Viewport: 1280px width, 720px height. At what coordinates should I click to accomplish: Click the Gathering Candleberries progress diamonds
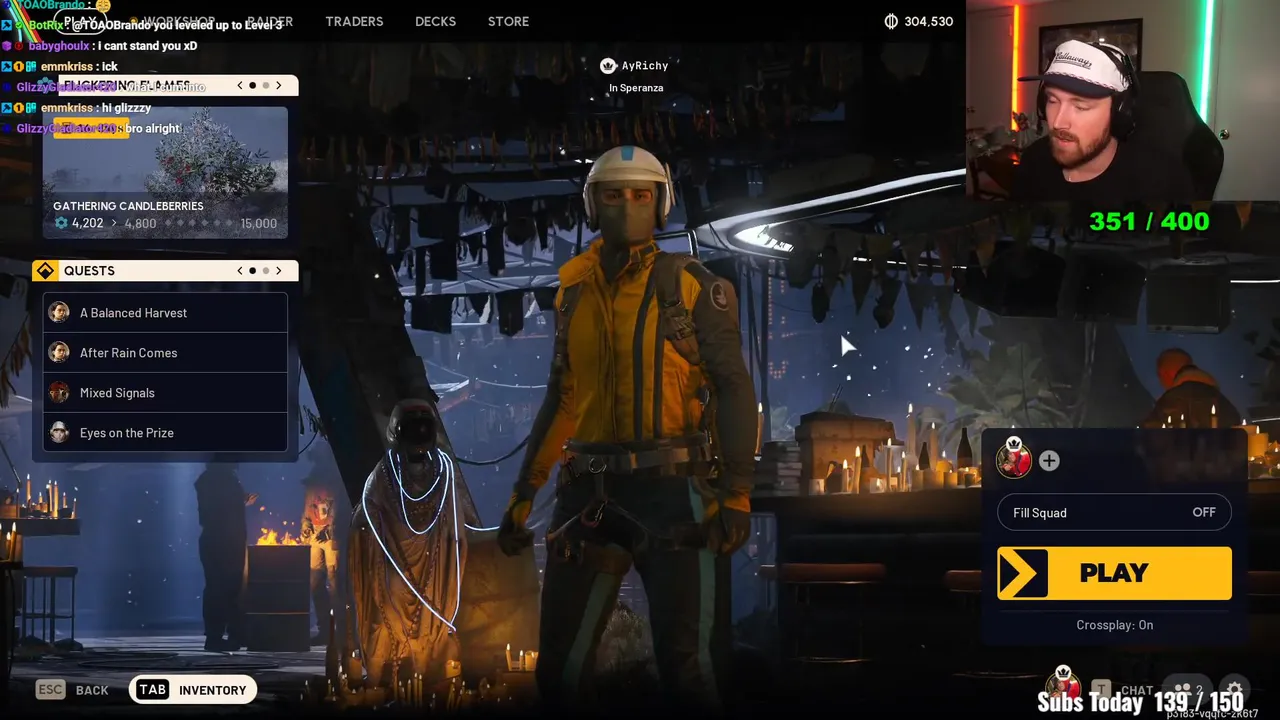click(197, 223)
